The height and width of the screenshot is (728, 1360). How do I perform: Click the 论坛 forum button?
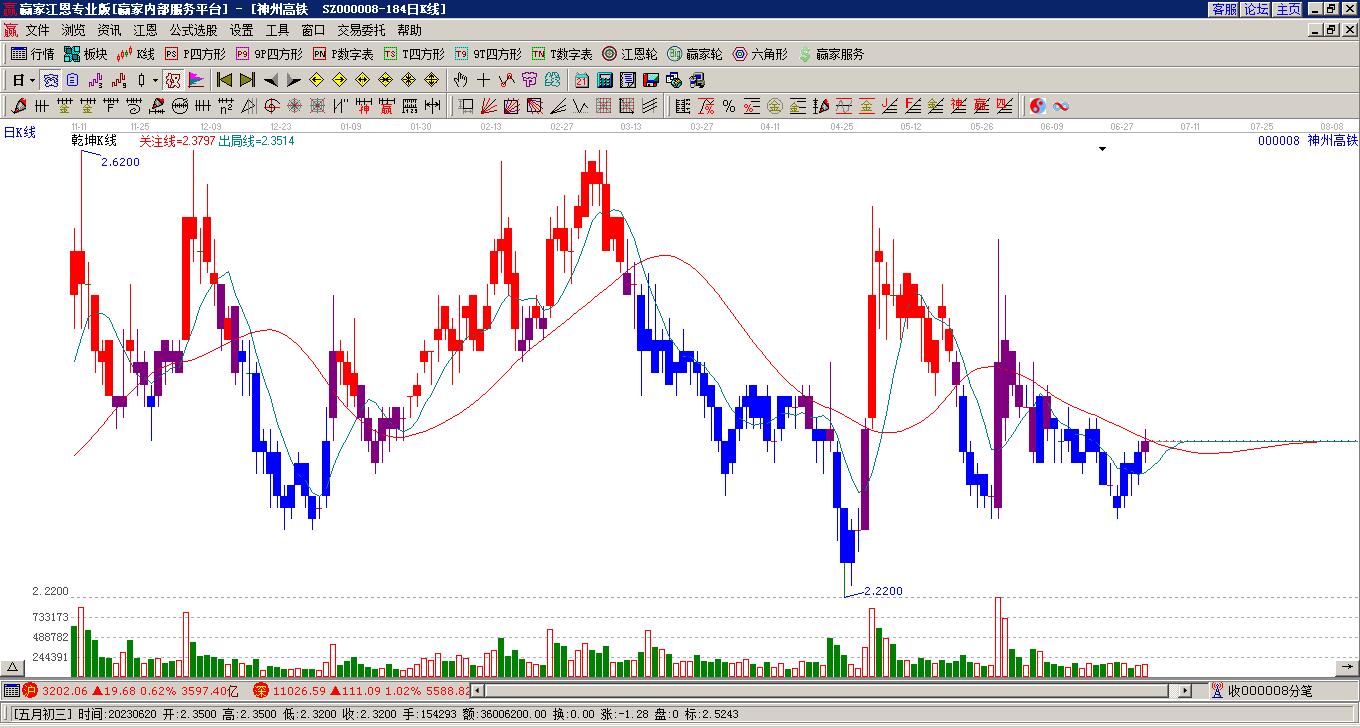point(1257,8)
